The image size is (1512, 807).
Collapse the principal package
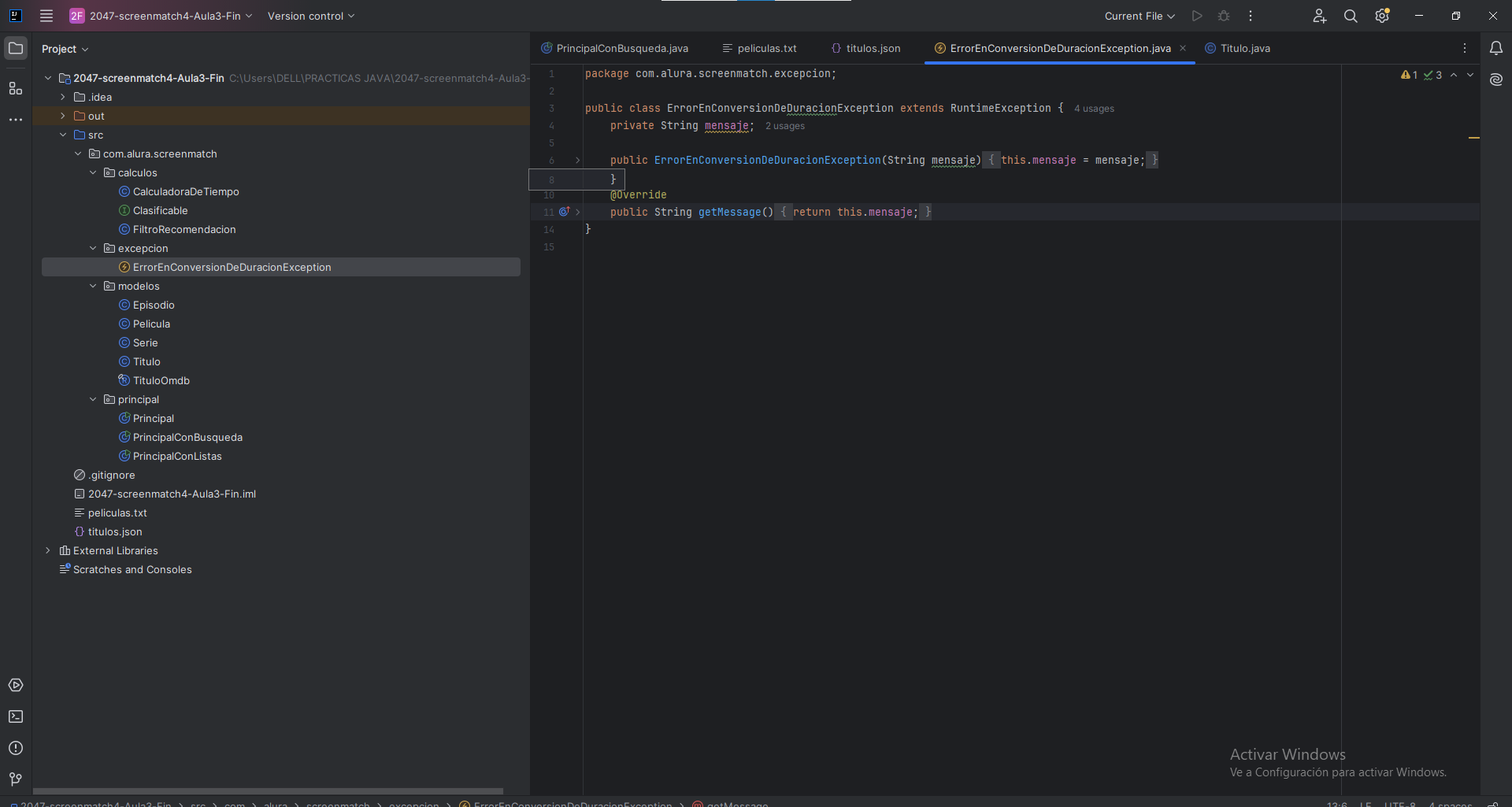pyautogui.click(x=93, y=399)
